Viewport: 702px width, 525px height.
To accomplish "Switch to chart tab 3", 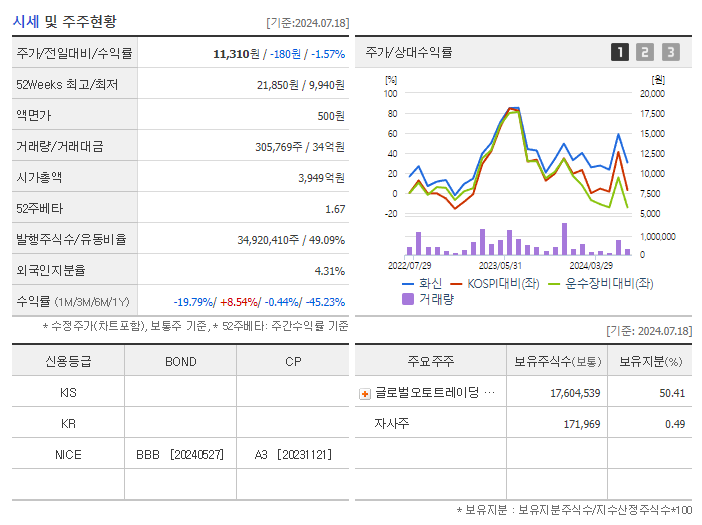I will pos(671,52).
